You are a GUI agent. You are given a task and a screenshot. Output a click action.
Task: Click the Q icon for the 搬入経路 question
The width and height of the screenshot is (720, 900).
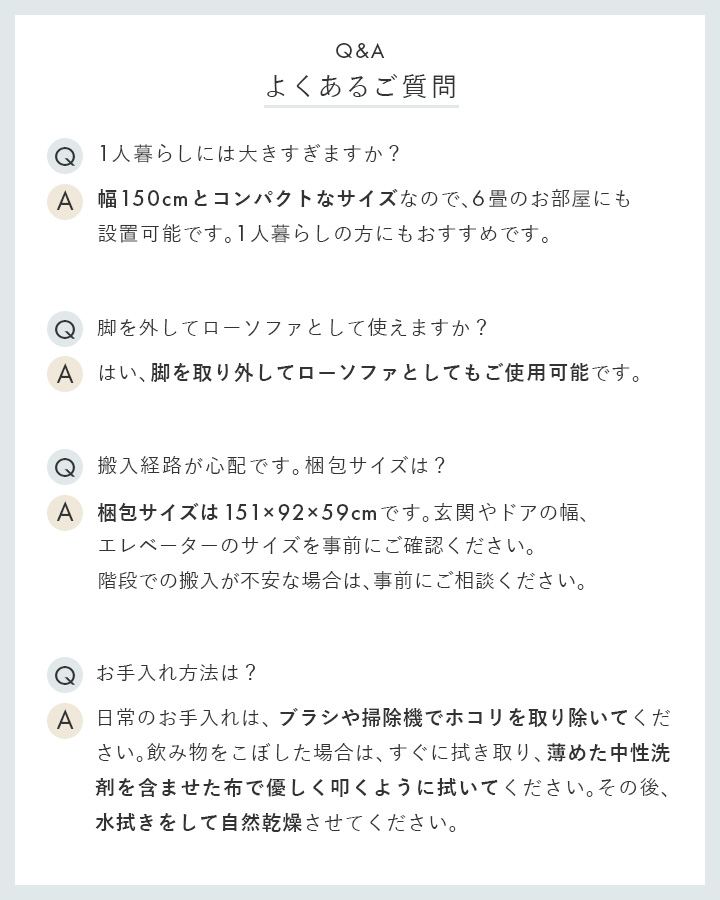pos(65,466)
